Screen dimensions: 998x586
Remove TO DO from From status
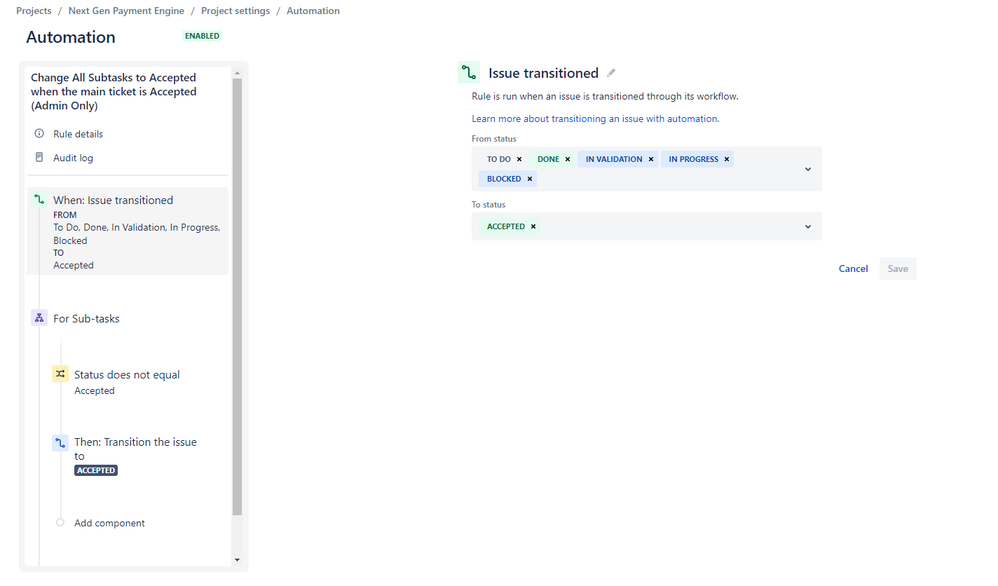click(x=519, y=159)
